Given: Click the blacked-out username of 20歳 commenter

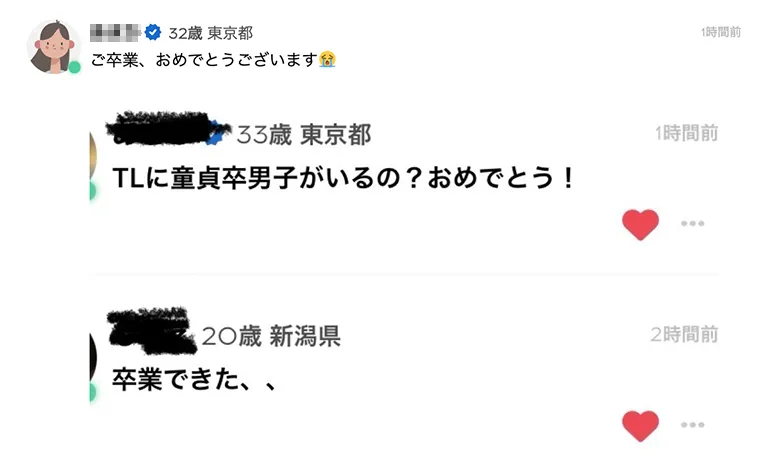Looking at the screenshot, I should coord(151,331).
